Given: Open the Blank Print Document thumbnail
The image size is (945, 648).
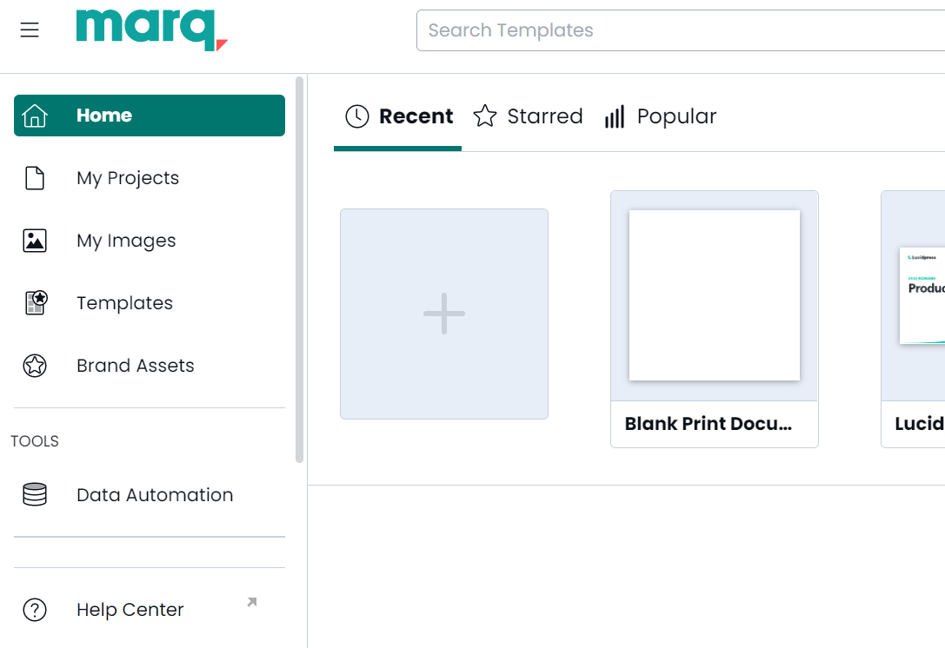Looking at the screenshot, I should pyautogui.click(x=714, y=296).
